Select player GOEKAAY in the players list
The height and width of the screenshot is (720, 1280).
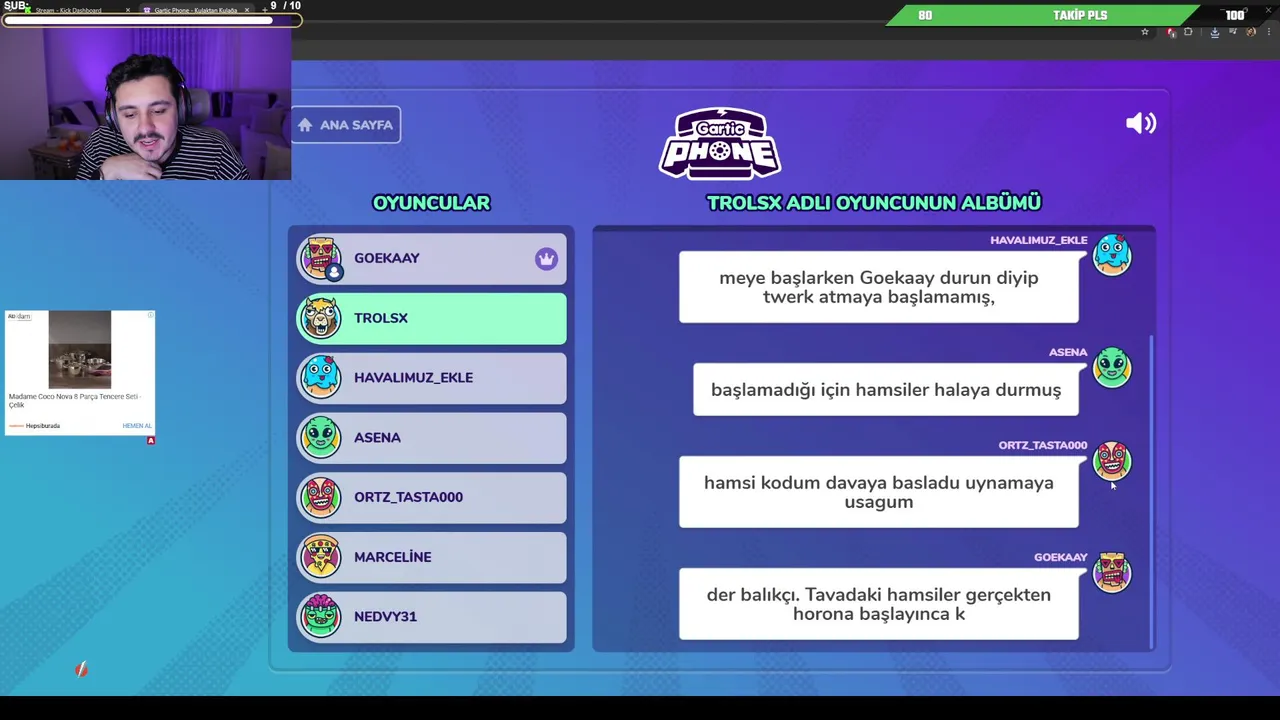pos(432,258)
